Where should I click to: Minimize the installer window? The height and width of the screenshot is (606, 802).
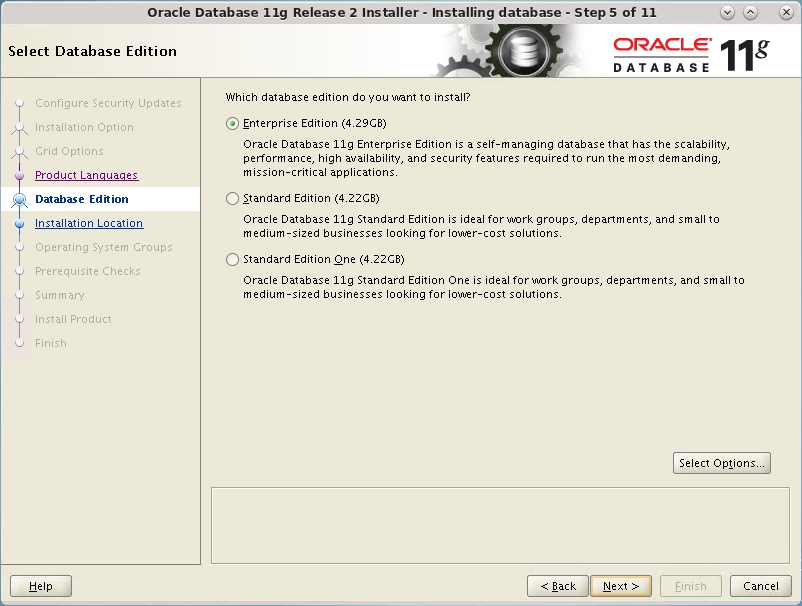727,13
